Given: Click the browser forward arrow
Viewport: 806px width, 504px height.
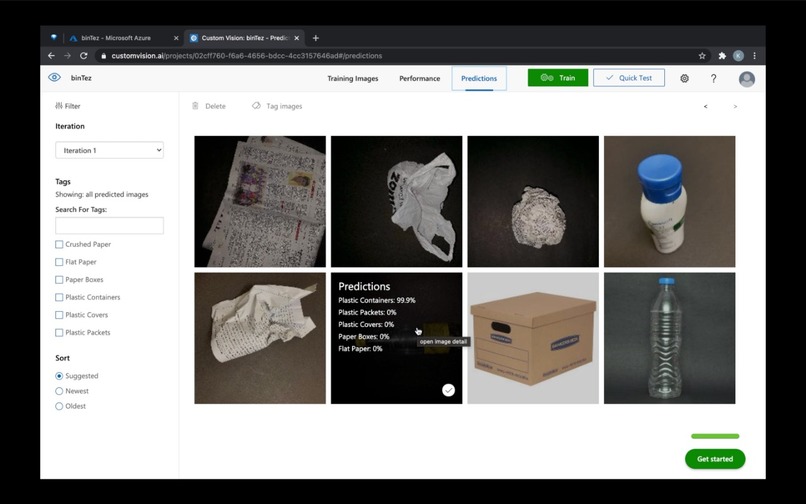Looking at the screenshot, I should tap(67, 56).
